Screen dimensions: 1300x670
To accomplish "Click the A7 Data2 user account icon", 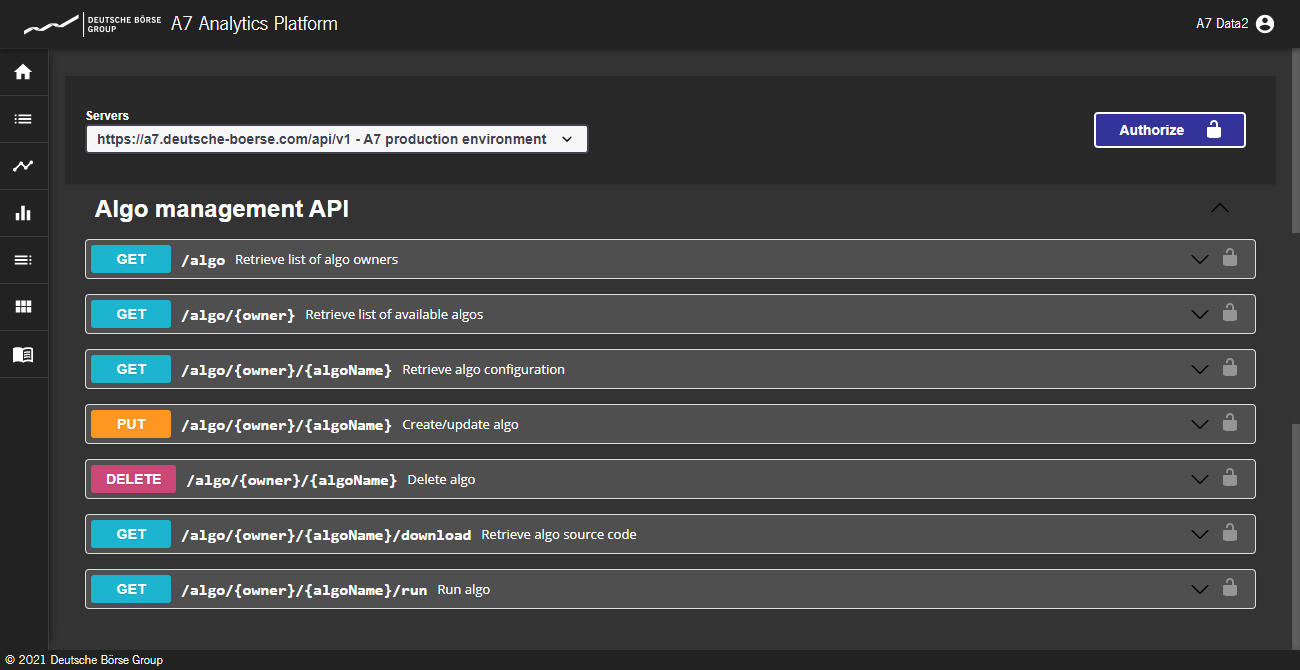I will coord(1265,24).
